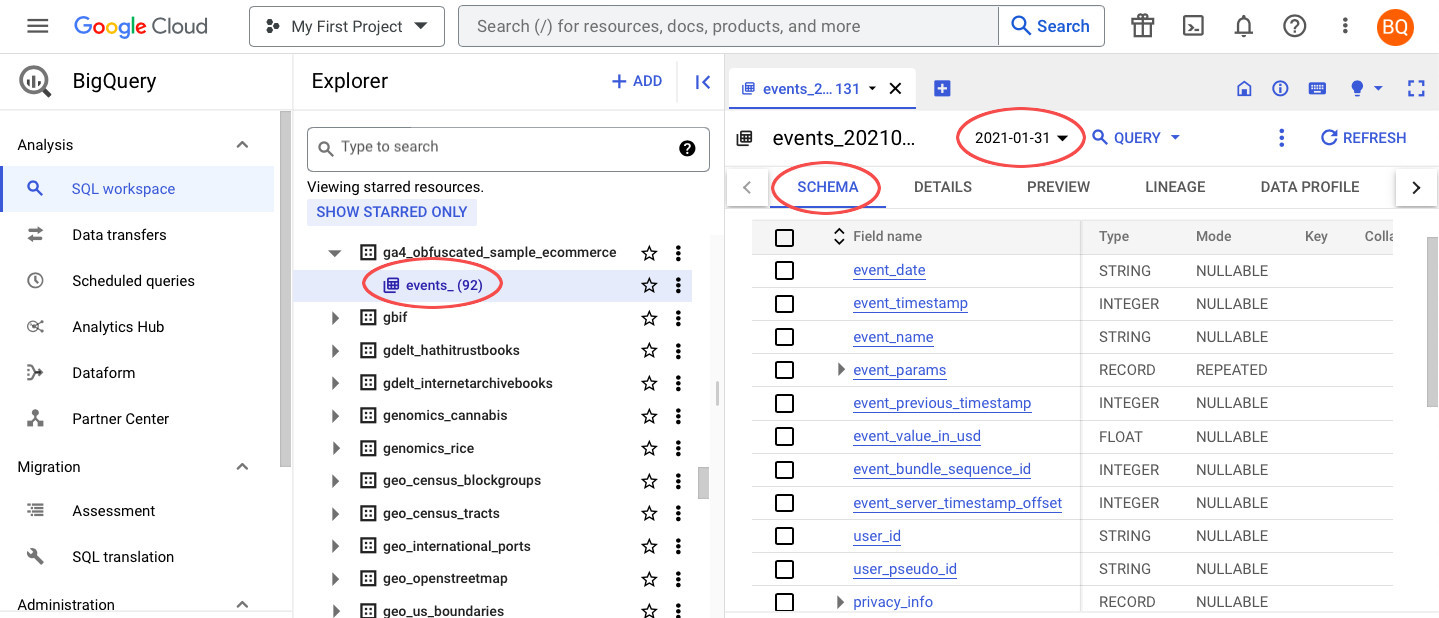Toggle the select-all fields checkbox
The image size is (1439, 618).
coord(785,237)
